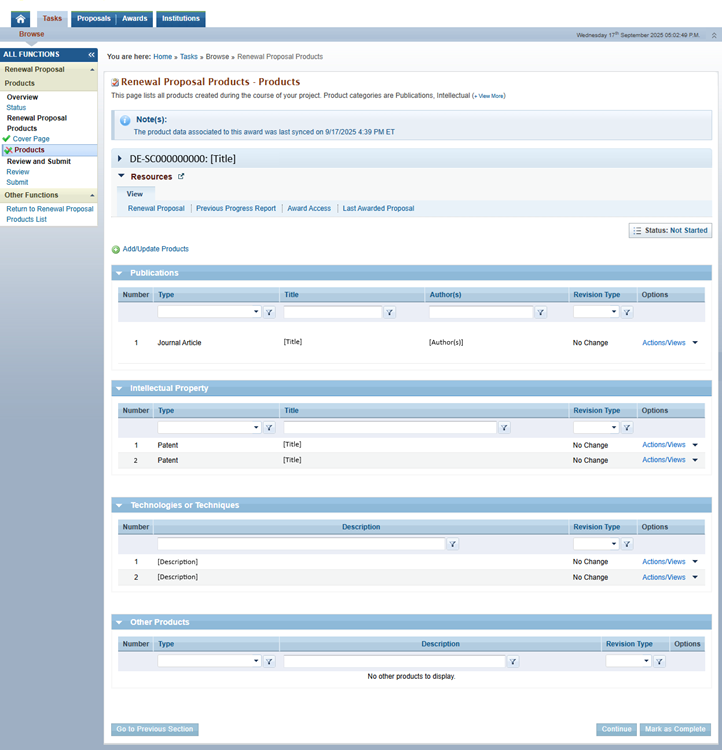Switch to the Proposals | Awards tab
This screenshot has height=750, width=722.
(x=111, y=19)
